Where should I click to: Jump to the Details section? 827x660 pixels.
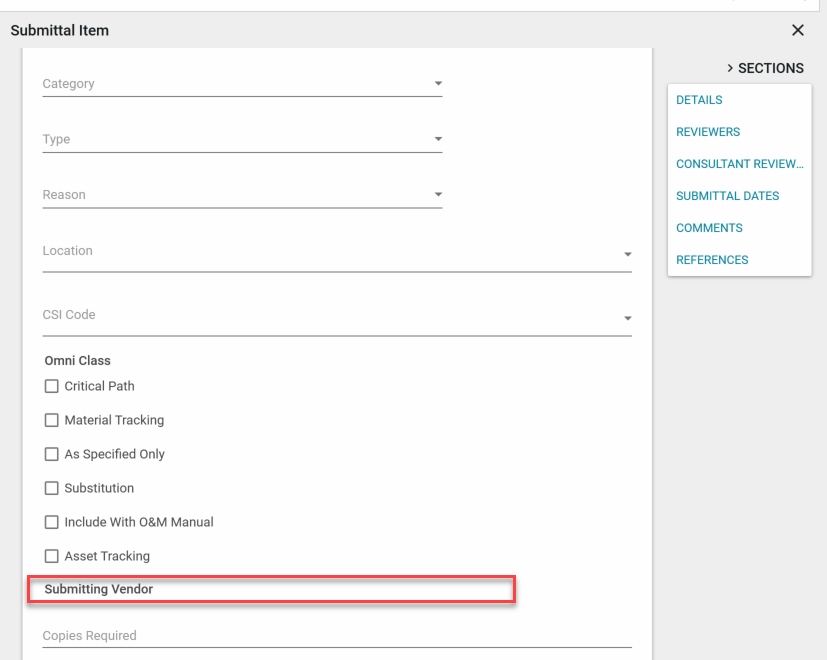699,100
